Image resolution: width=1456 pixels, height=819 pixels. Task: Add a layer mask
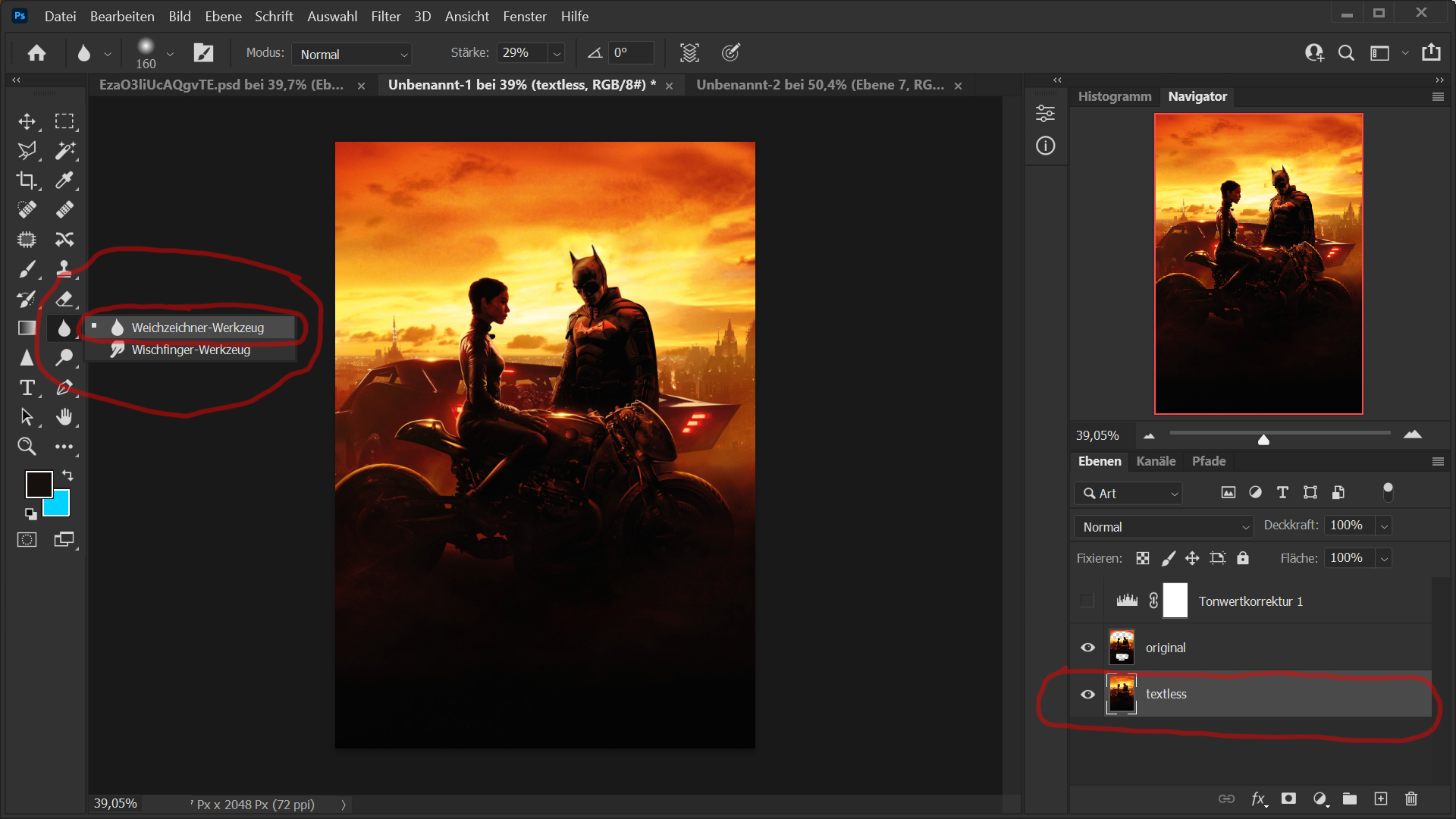(x=1288, y=799)
